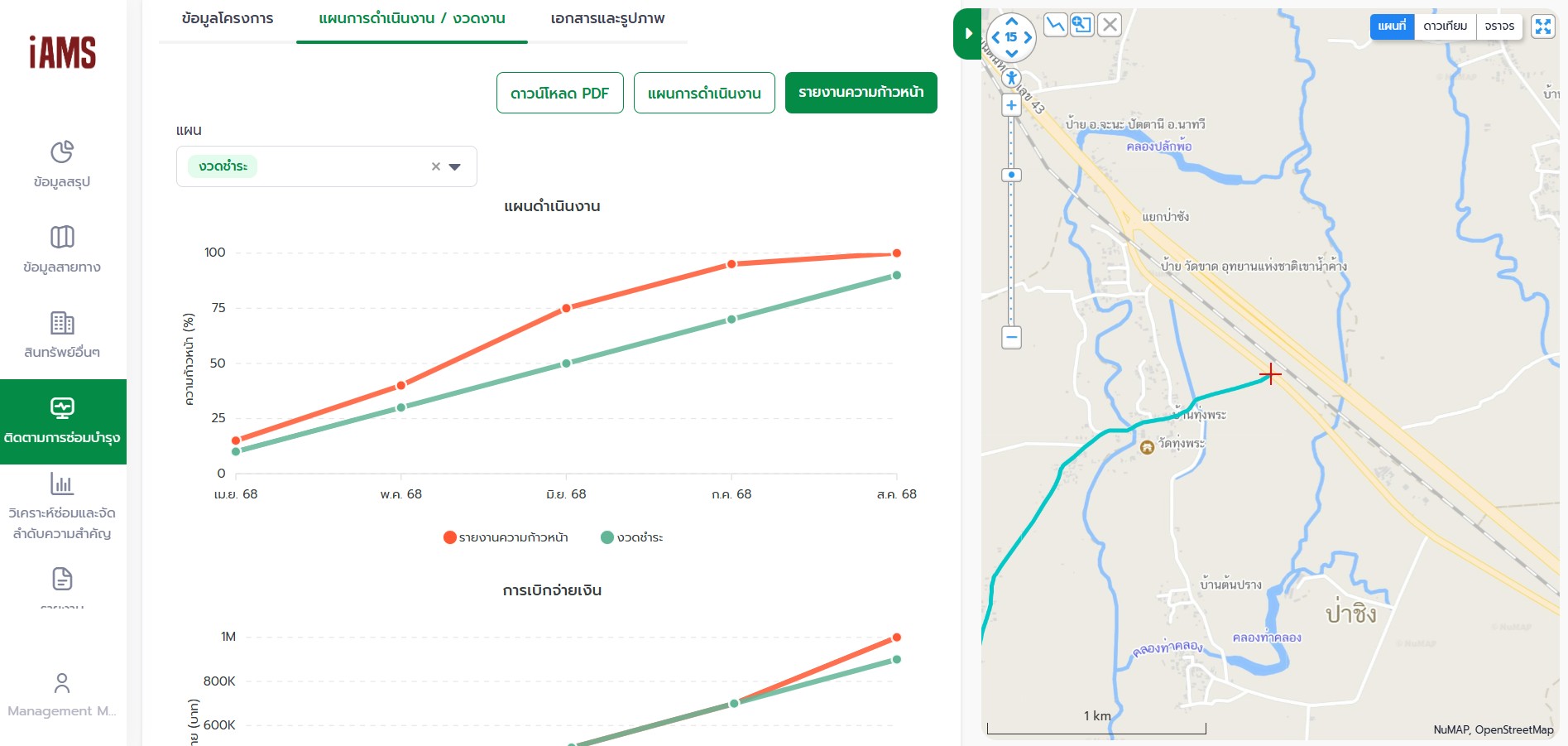Collapse the map panel with green arrow

tap(967, 34)
